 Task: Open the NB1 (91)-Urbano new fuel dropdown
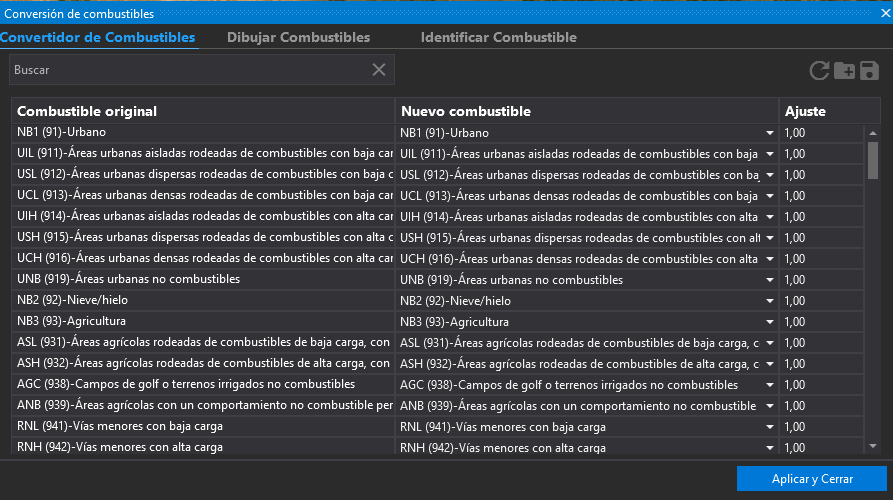click(769, 132)
